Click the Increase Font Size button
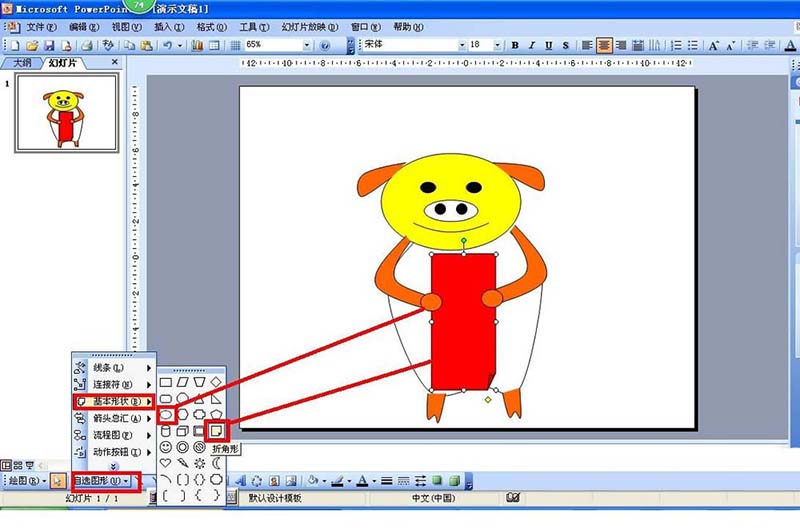Screen dimensions: 800x530 click(x=714, y=45)
